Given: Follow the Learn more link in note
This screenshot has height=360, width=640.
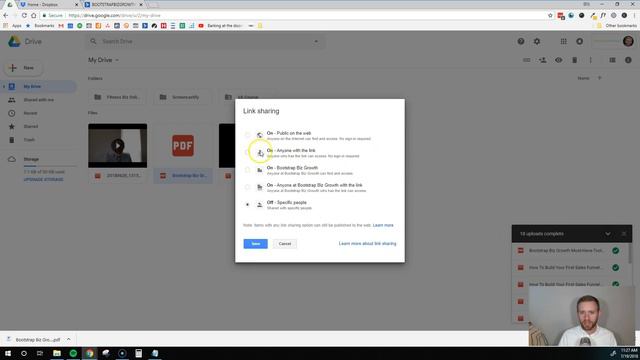Looking at the screenshot, I should [x=383, y=225].
